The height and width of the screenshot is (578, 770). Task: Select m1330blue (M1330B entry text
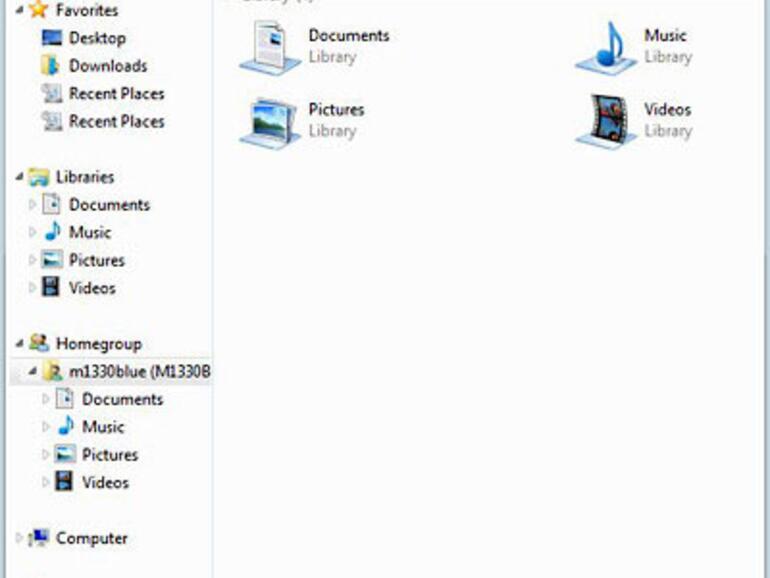(140, 371)
